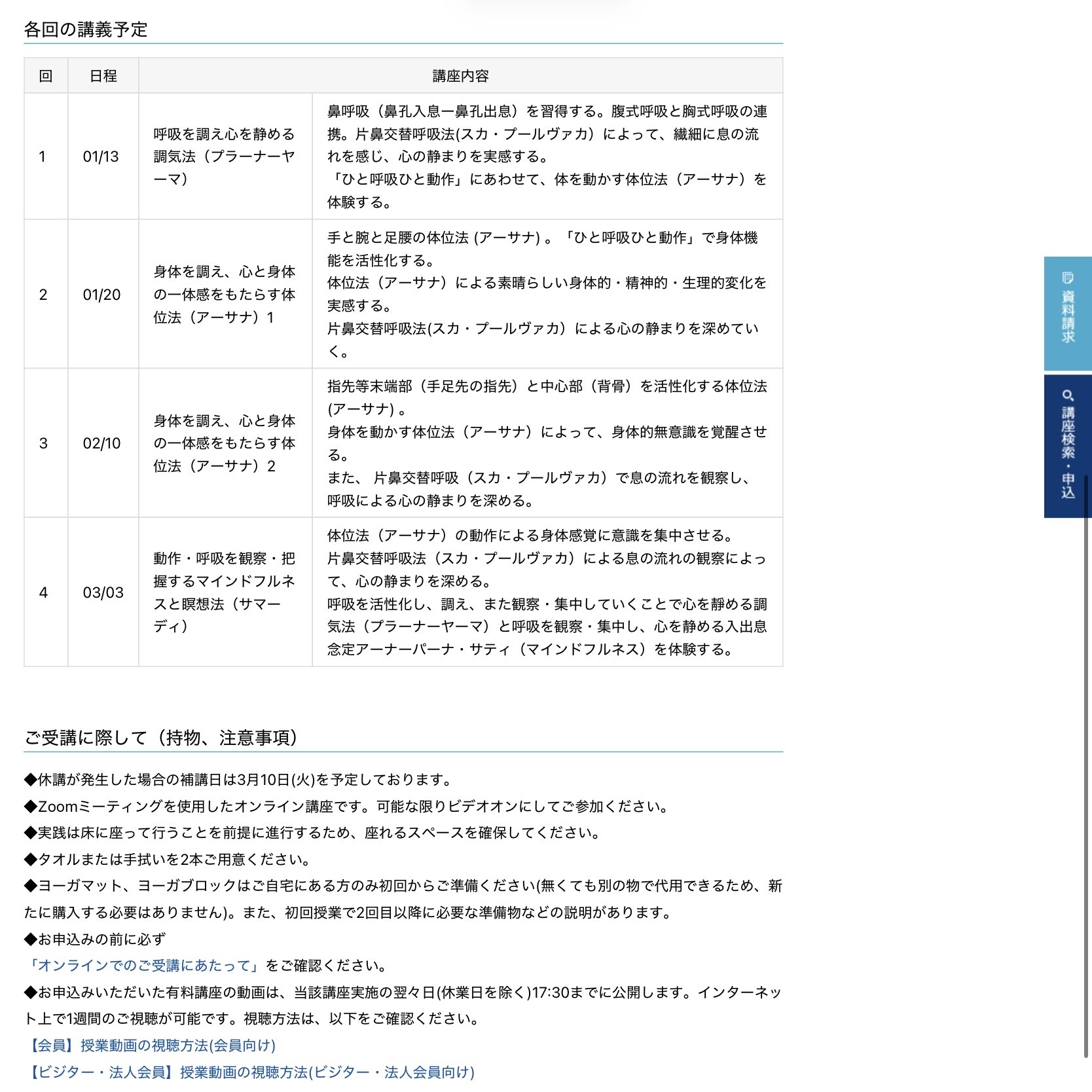The width and height of the screenshot is (1092, 1092).
Task: Click the document icon on 資料請求 tab
Action: click(1068, 278)
